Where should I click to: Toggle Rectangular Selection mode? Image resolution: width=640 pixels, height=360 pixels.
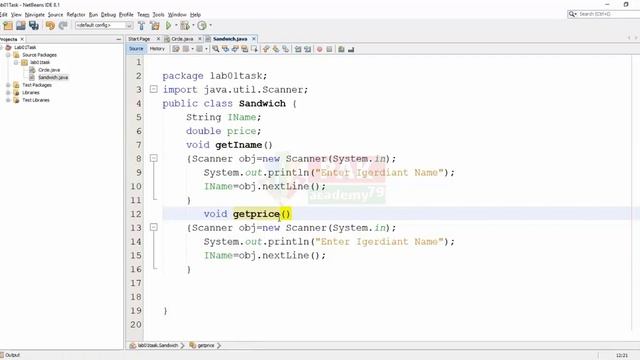click(x=254, y=49)
